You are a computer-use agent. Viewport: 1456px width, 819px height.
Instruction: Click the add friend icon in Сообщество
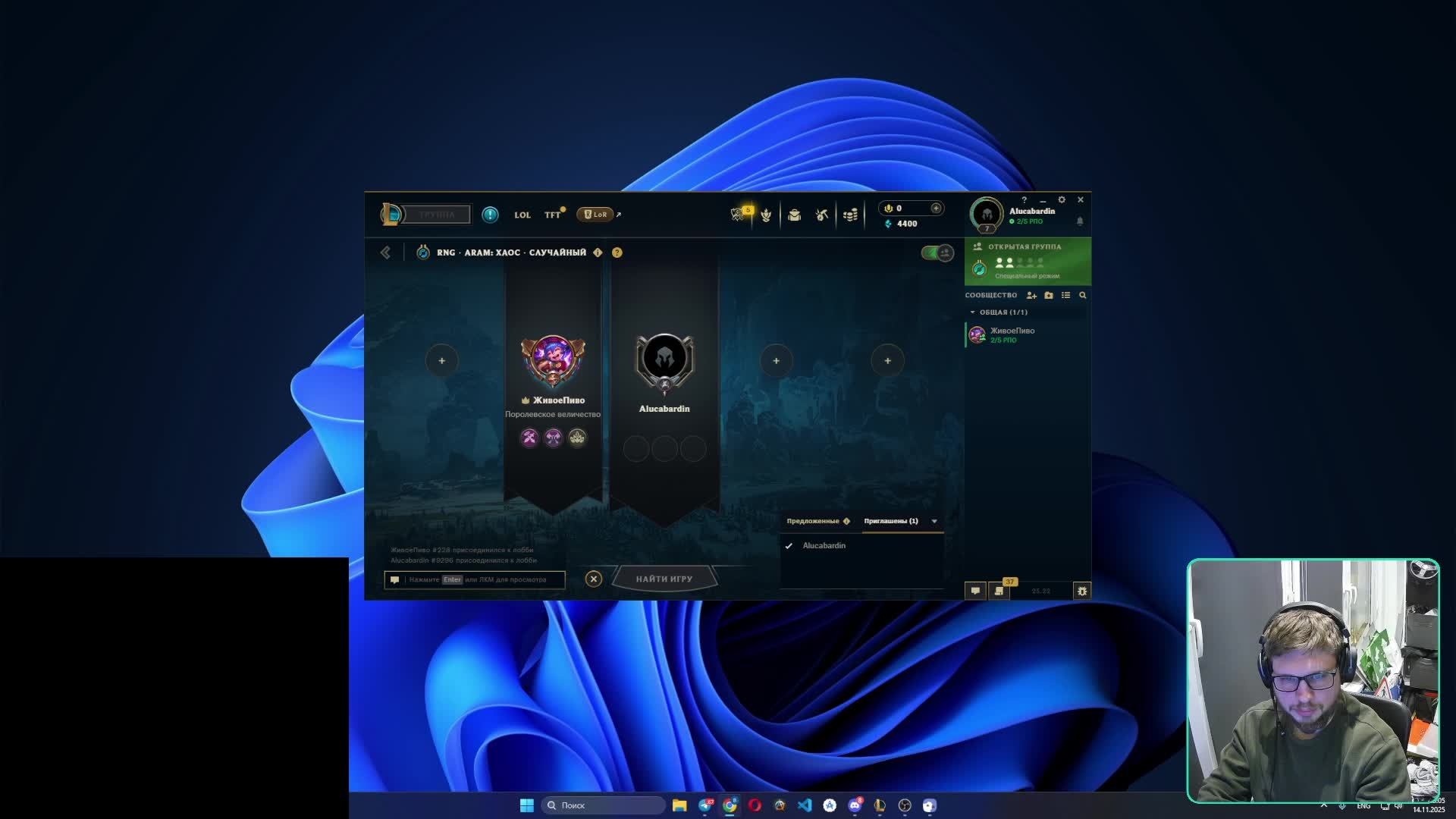tap(1031, 295)
